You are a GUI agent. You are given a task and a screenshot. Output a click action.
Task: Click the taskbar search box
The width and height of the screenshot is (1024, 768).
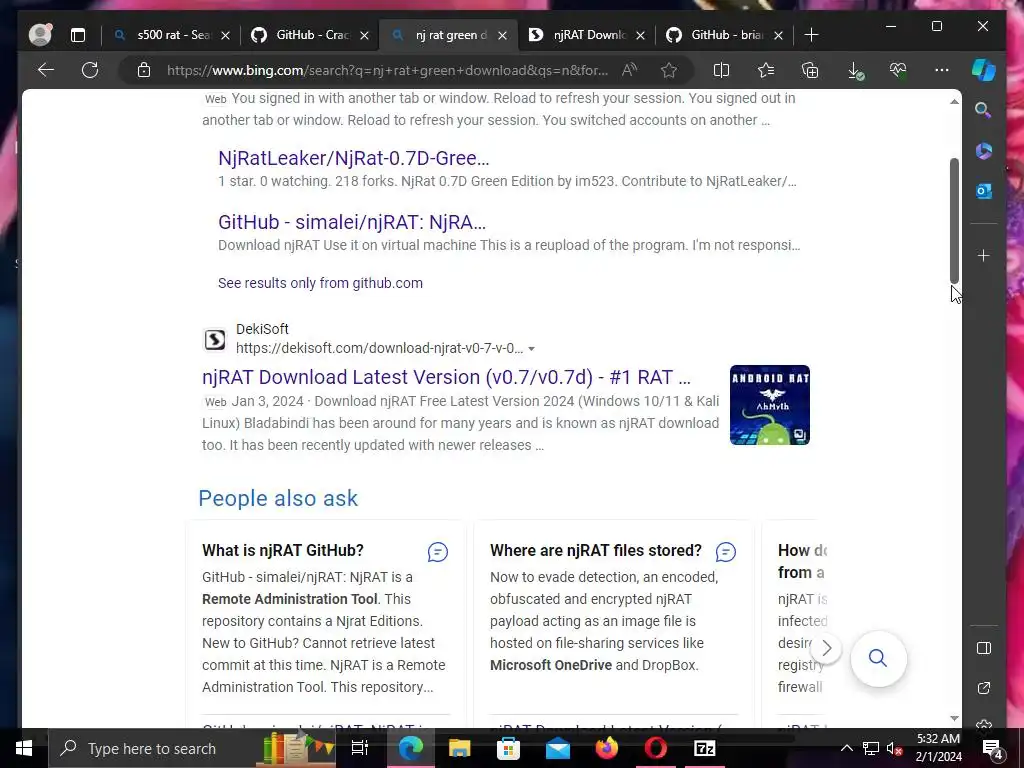coord(193,748)
